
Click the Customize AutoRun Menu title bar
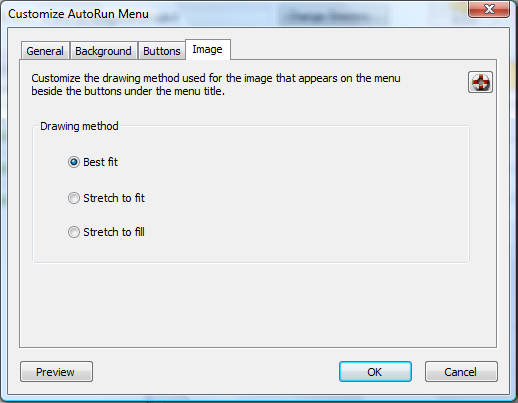[233, 14]
